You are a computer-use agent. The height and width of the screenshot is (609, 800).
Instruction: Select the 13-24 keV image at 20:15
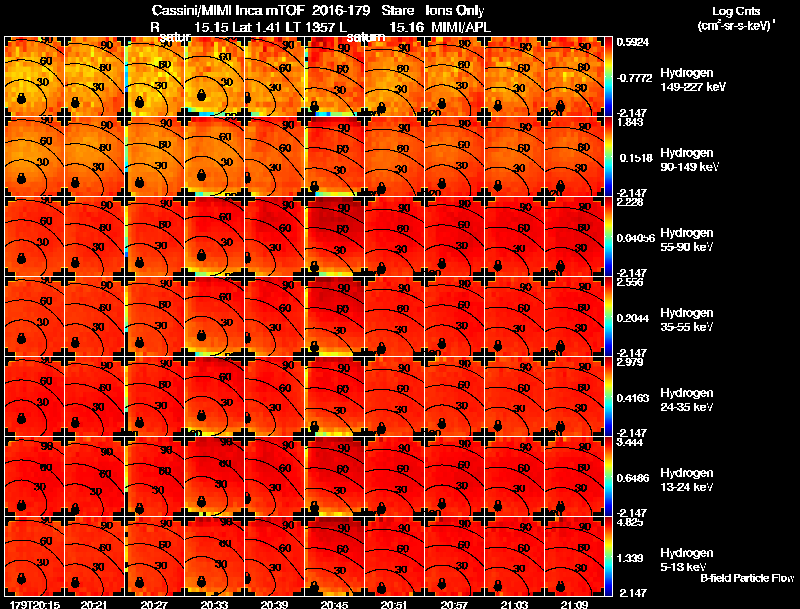(x=34, y=477)
